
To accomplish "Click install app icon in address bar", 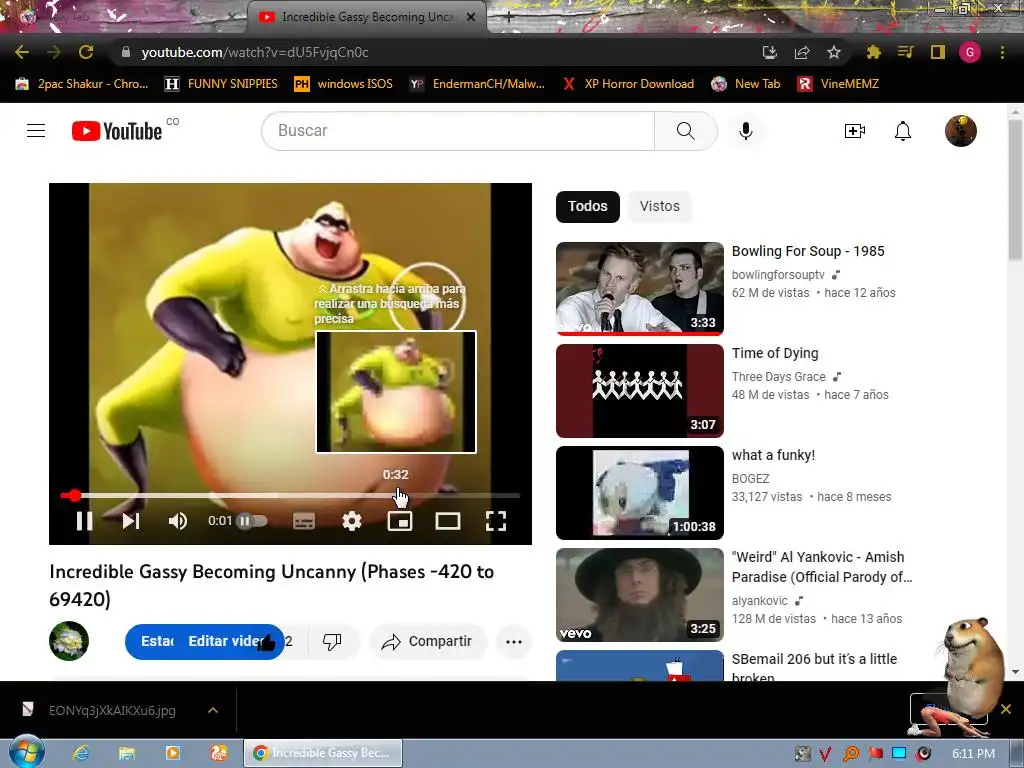I will click(x=769, y=52).
